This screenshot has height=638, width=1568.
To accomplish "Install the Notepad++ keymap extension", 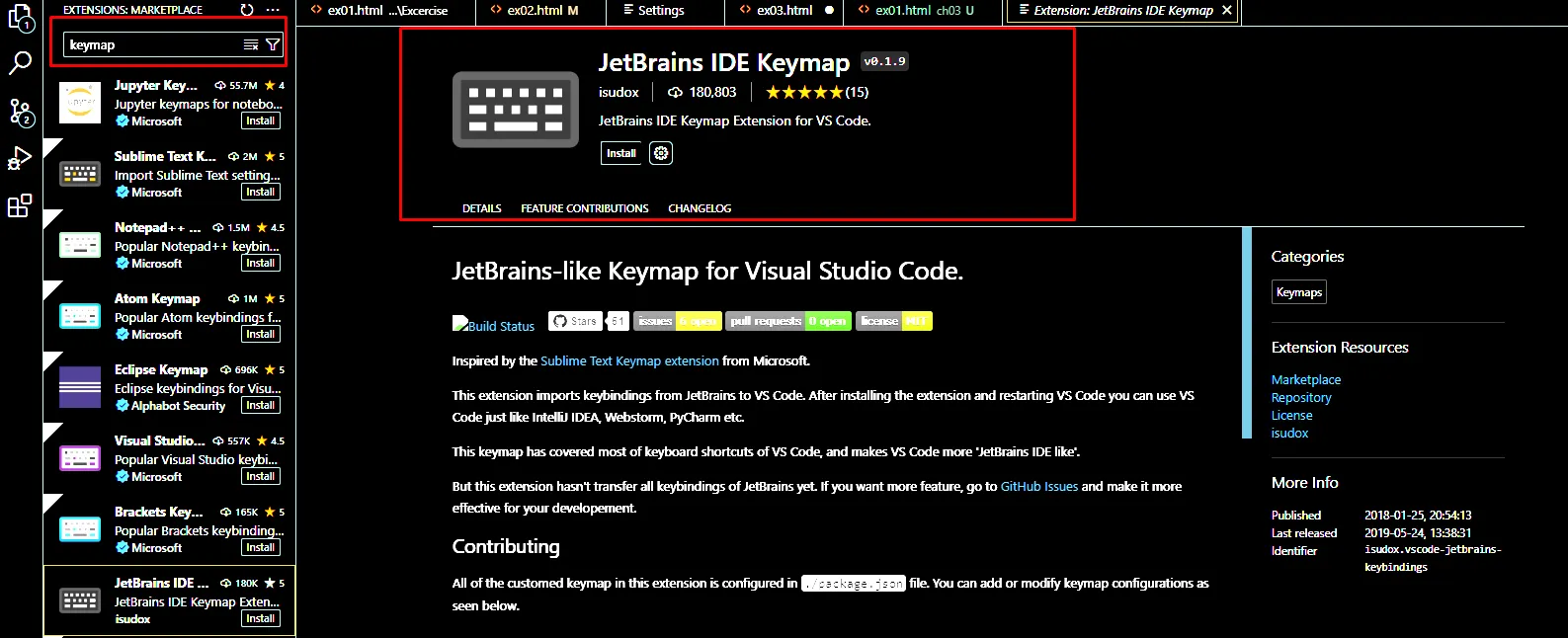I will 261,263.
